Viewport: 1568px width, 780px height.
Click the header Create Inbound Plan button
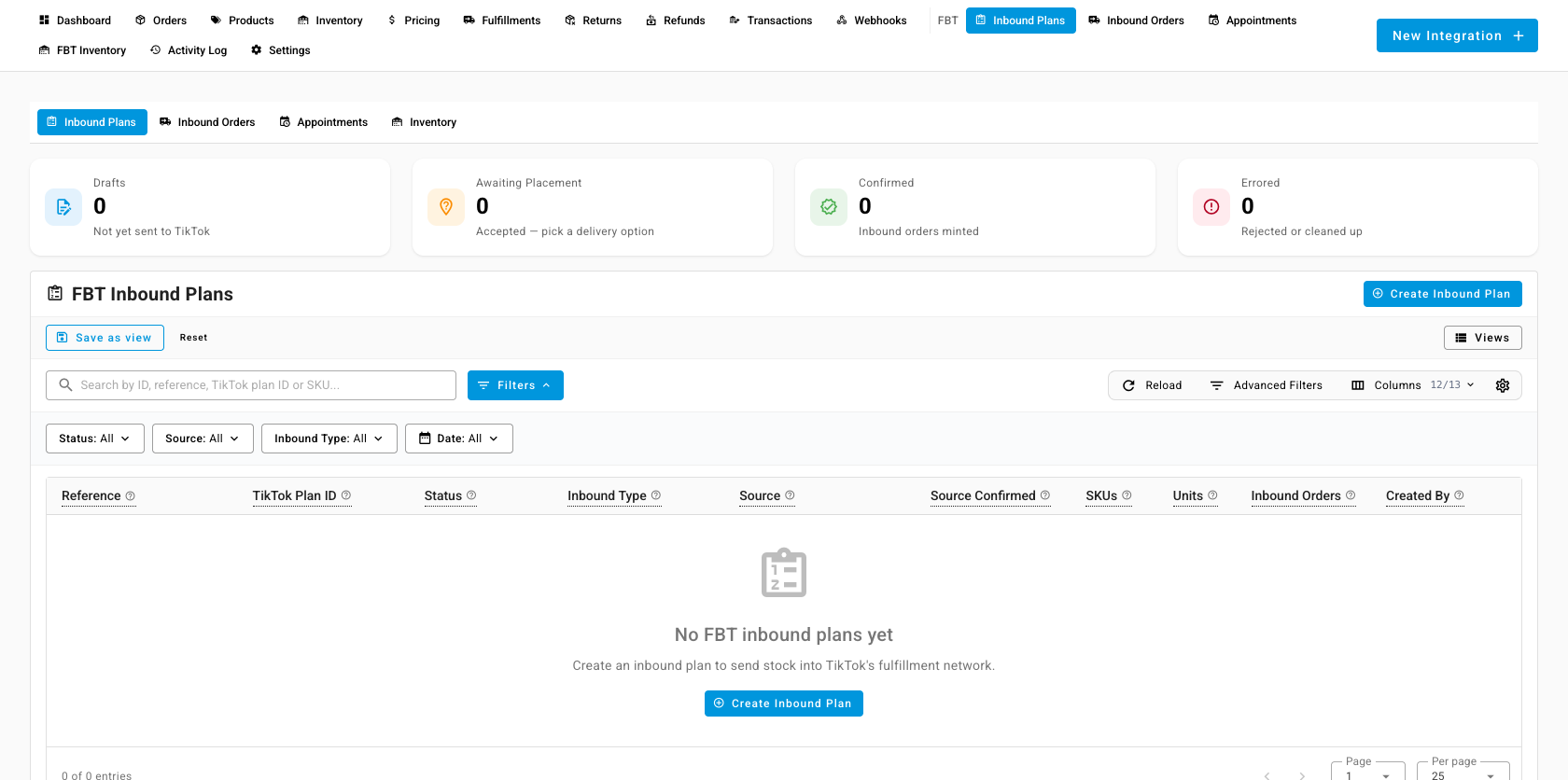click(1443, 294)
